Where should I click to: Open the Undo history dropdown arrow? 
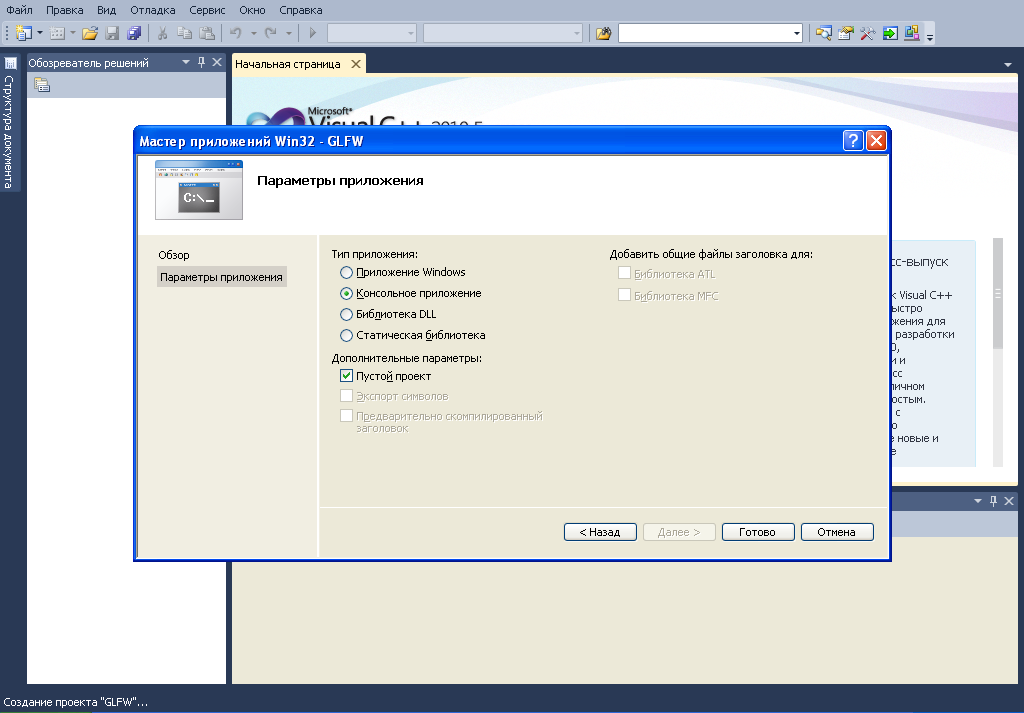(x=253, y=33)
